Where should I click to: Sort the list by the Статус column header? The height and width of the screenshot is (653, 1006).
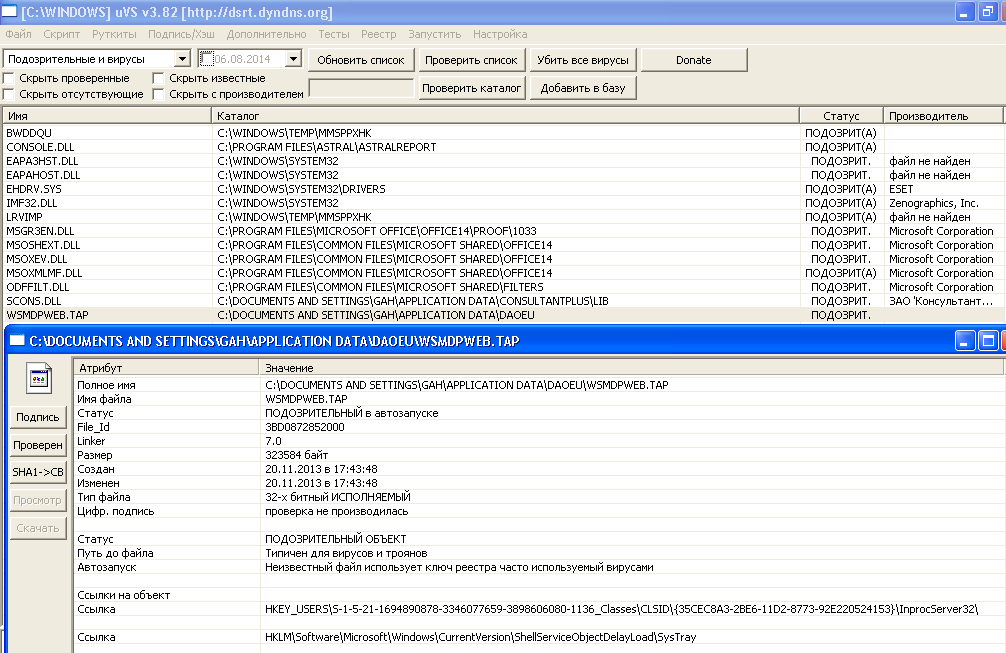pos(841,116)
